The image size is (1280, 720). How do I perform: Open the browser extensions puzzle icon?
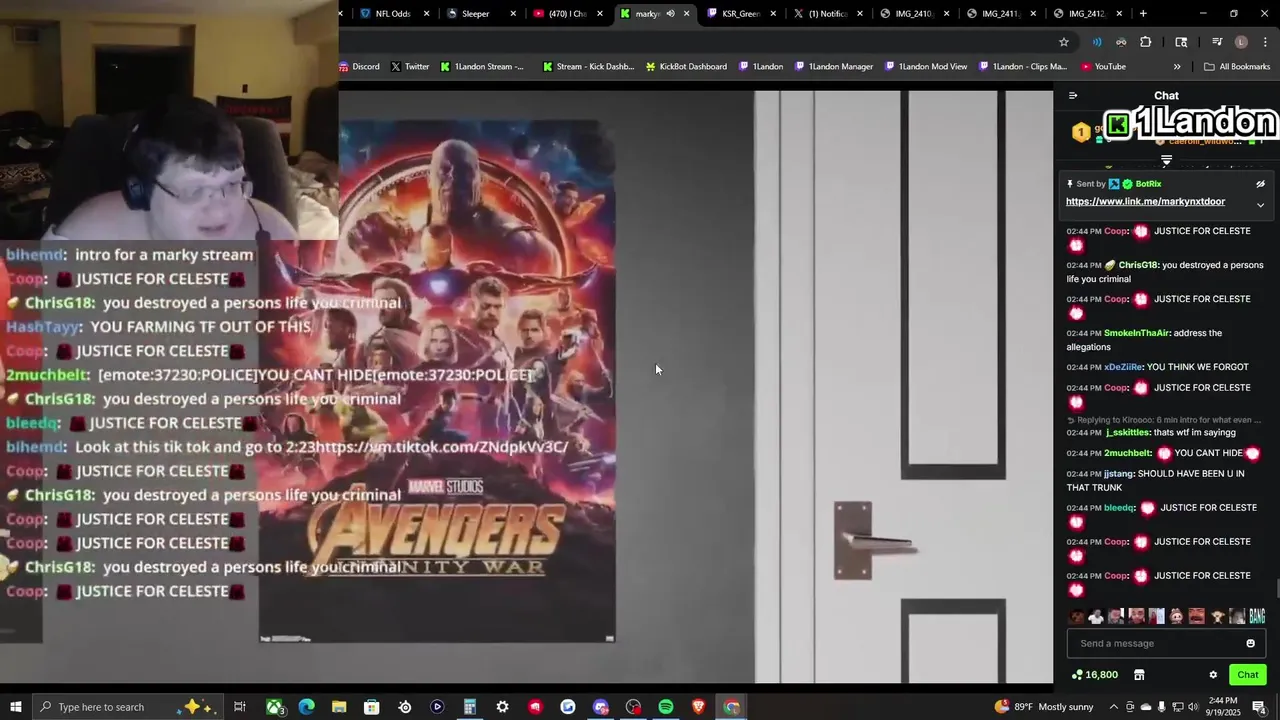pyautogui.click(x=1146, y=42)
